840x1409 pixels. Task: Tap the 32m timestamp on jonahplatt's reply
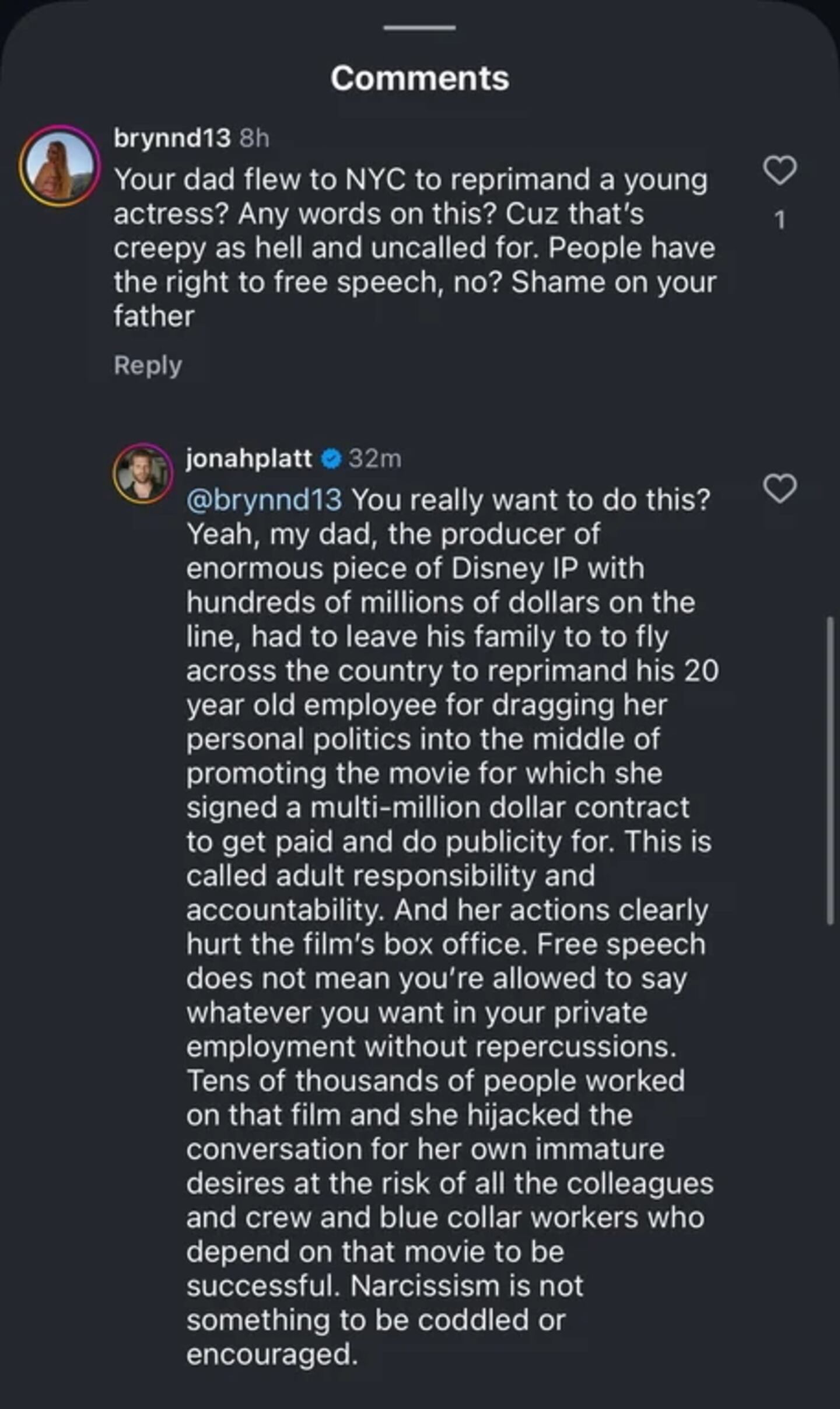(375, 459)
